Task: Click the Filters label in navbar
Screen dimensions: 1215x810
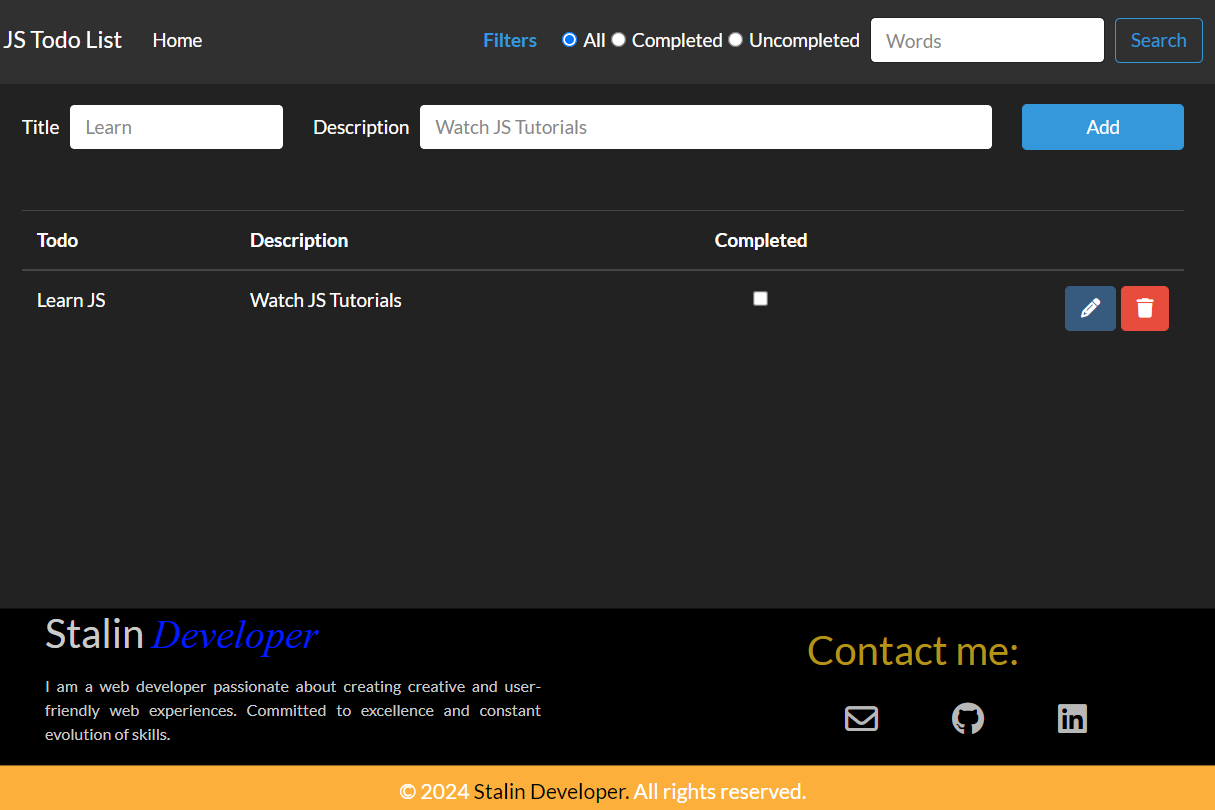Action: 510,40
